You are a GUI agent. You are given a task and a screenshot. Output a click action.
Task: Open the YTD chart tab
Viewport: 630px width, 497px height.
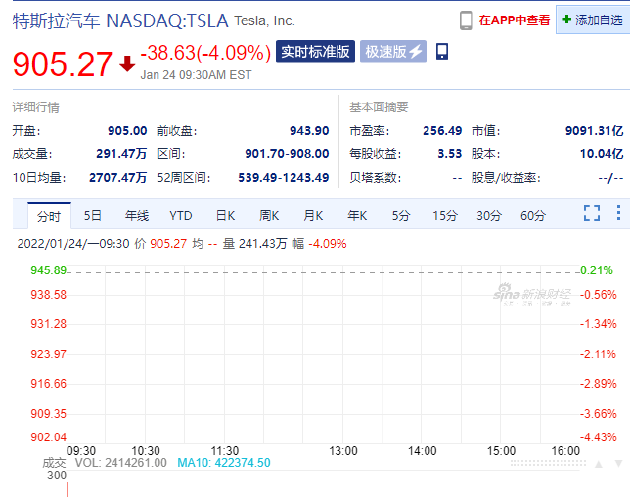pos(181,216)
